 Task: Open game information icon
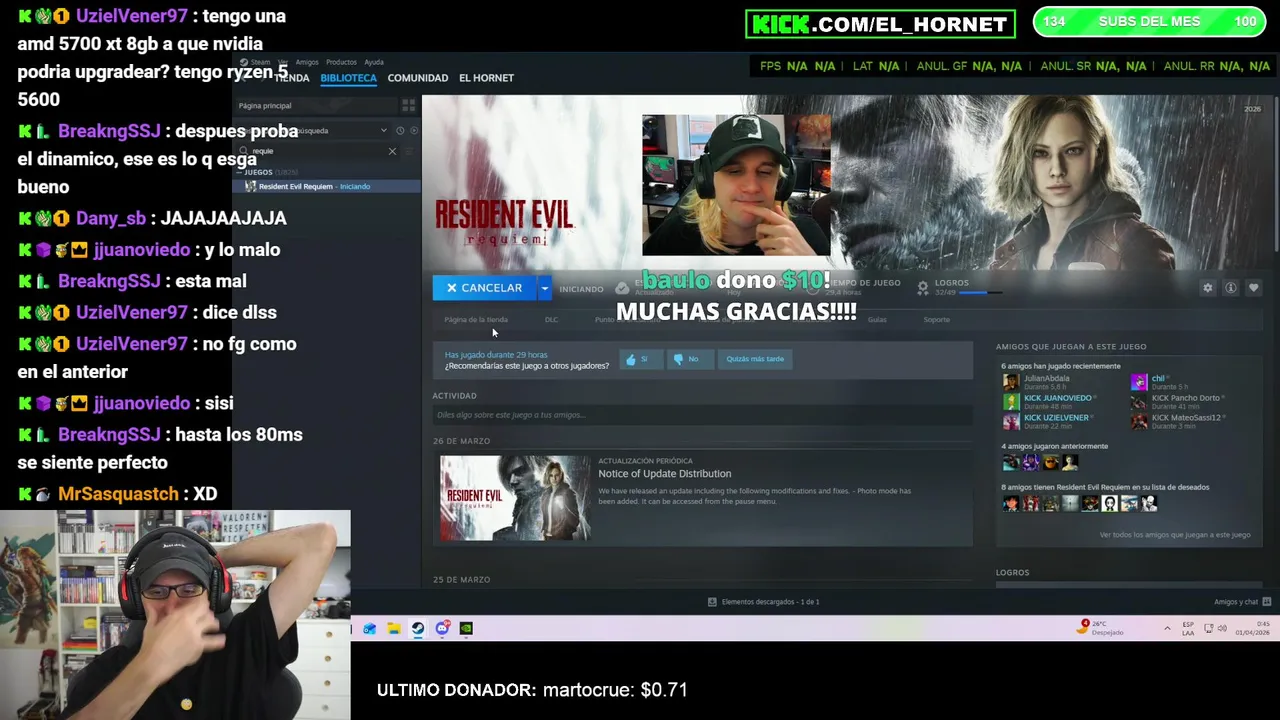(x=1231, y=288)
